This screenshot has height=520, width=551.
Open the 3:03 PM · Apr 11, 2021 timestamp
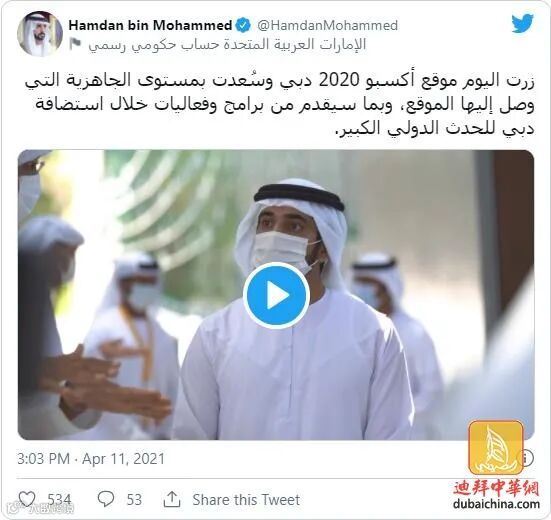point(91,459)
